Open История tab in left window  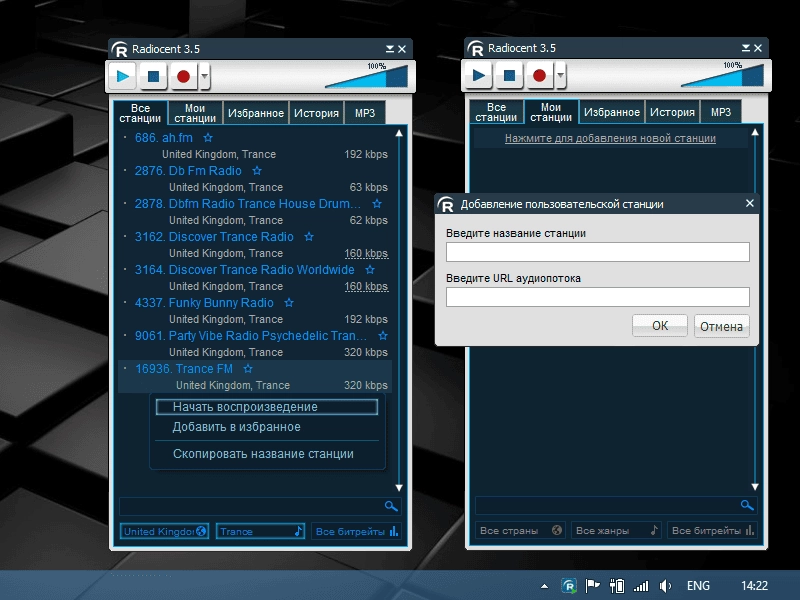(x=316, y=113)
